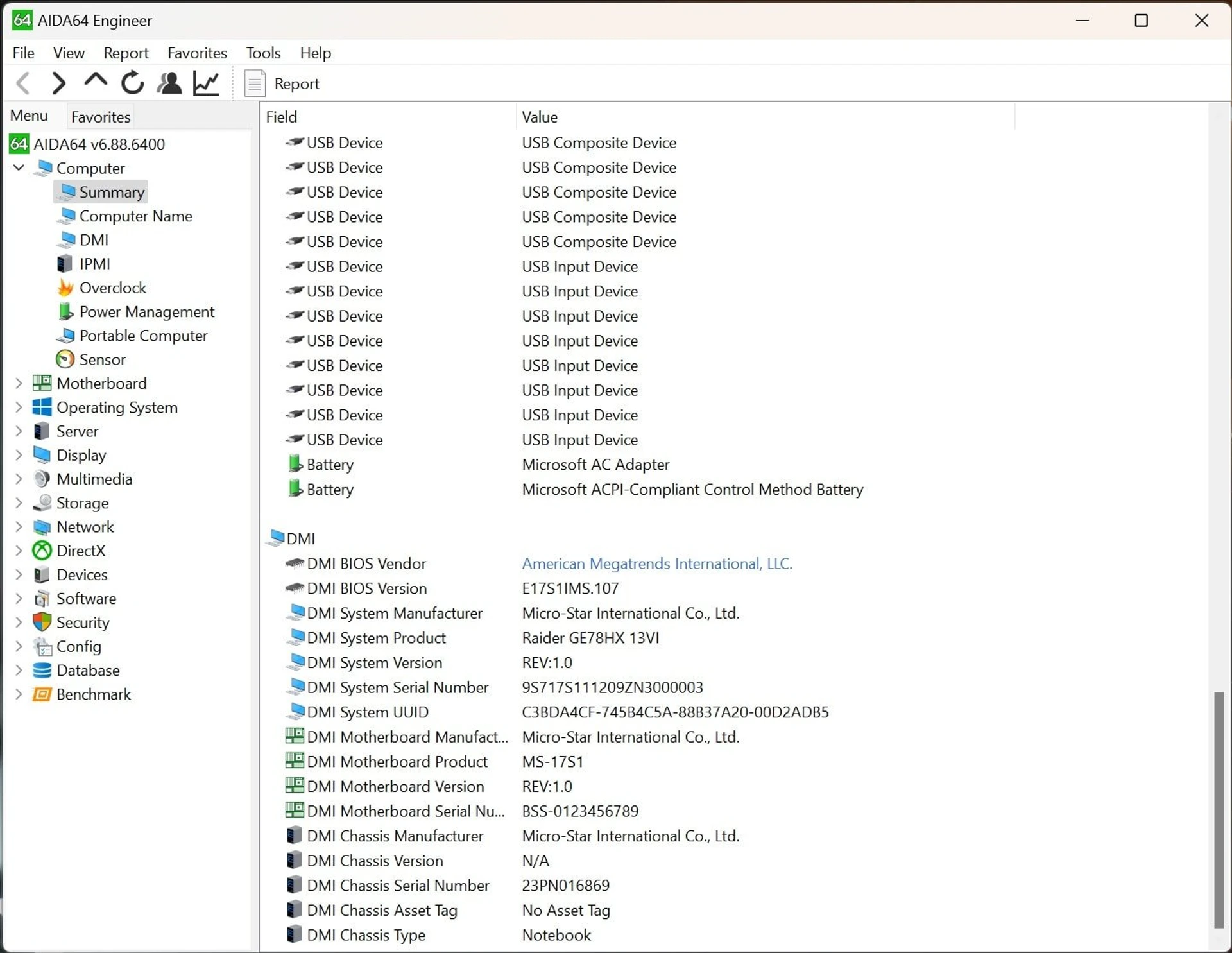Screen dimensions: 1232x953
Task: Expand the Storage tree node
Action: (x=19, y=502)
